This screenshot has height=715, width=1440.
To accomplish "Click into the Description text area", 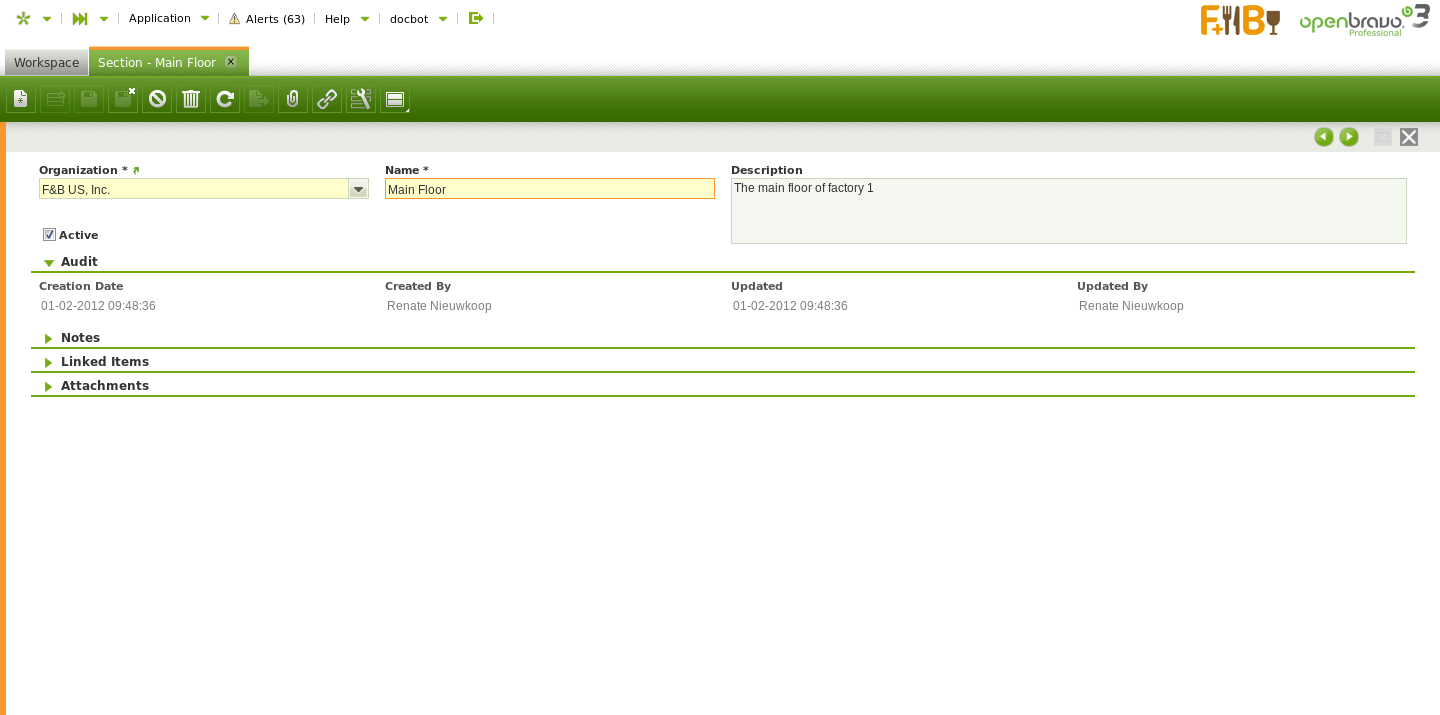I will coord(1068,211).
